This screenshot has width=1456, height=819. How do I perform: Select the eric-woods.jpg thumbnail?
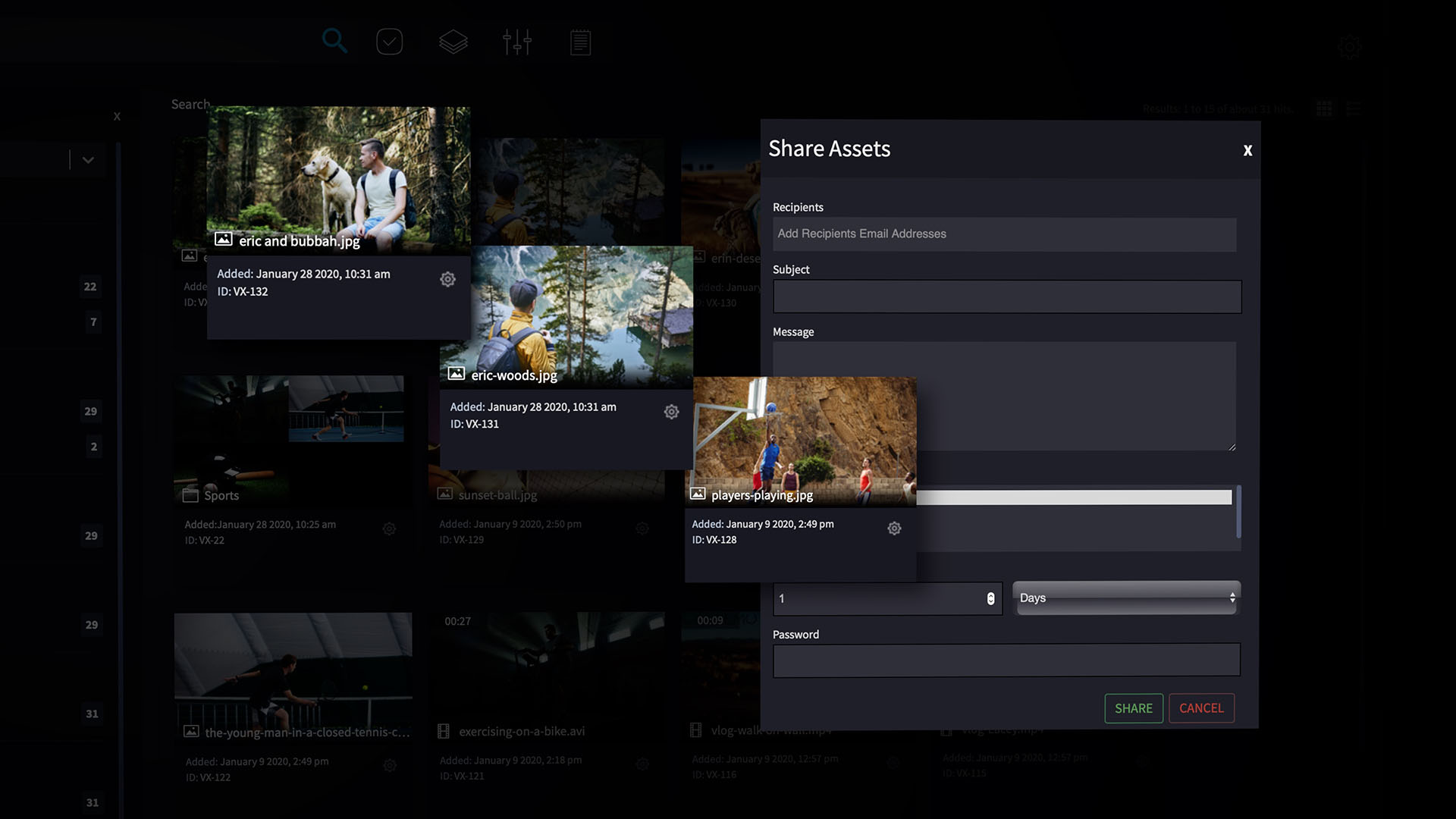click(x=566, y=316)
